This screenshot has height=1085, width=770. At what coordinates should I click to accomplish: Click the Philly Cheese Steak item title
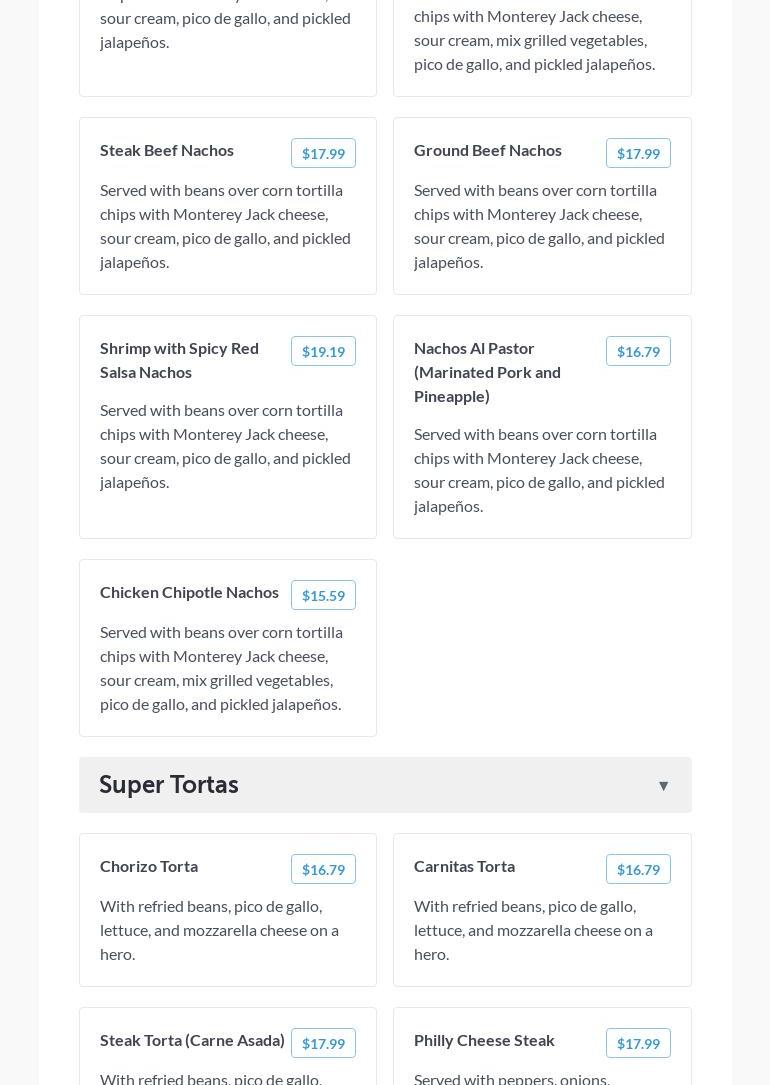484,1040
